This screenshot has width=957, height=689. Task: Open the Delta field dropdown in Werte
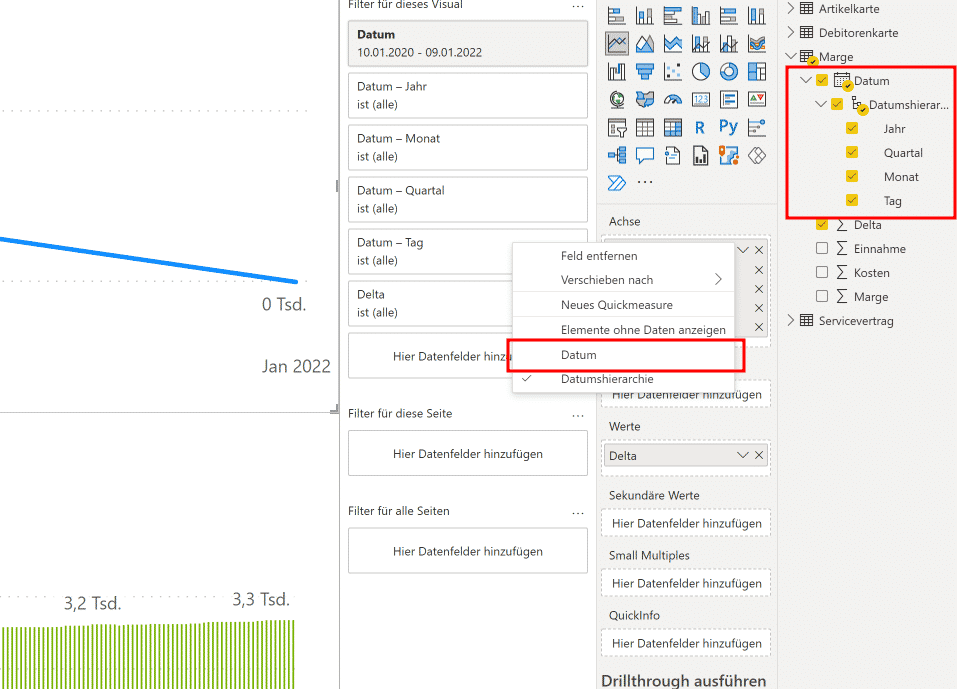pyautogui.click(x=742, y=455)
